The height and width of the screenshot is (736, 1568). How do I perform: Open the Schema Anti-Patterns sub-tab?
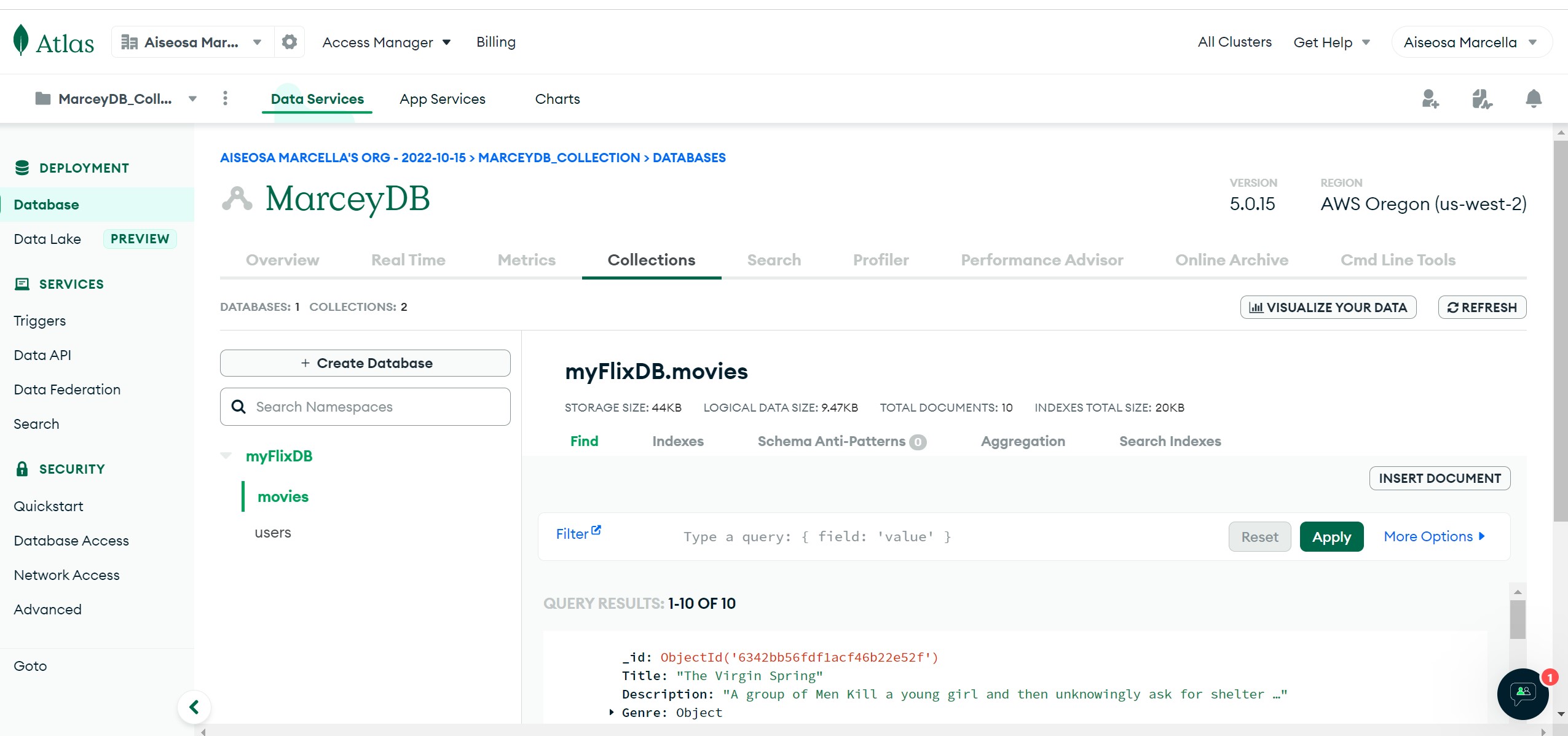[841, 441]
